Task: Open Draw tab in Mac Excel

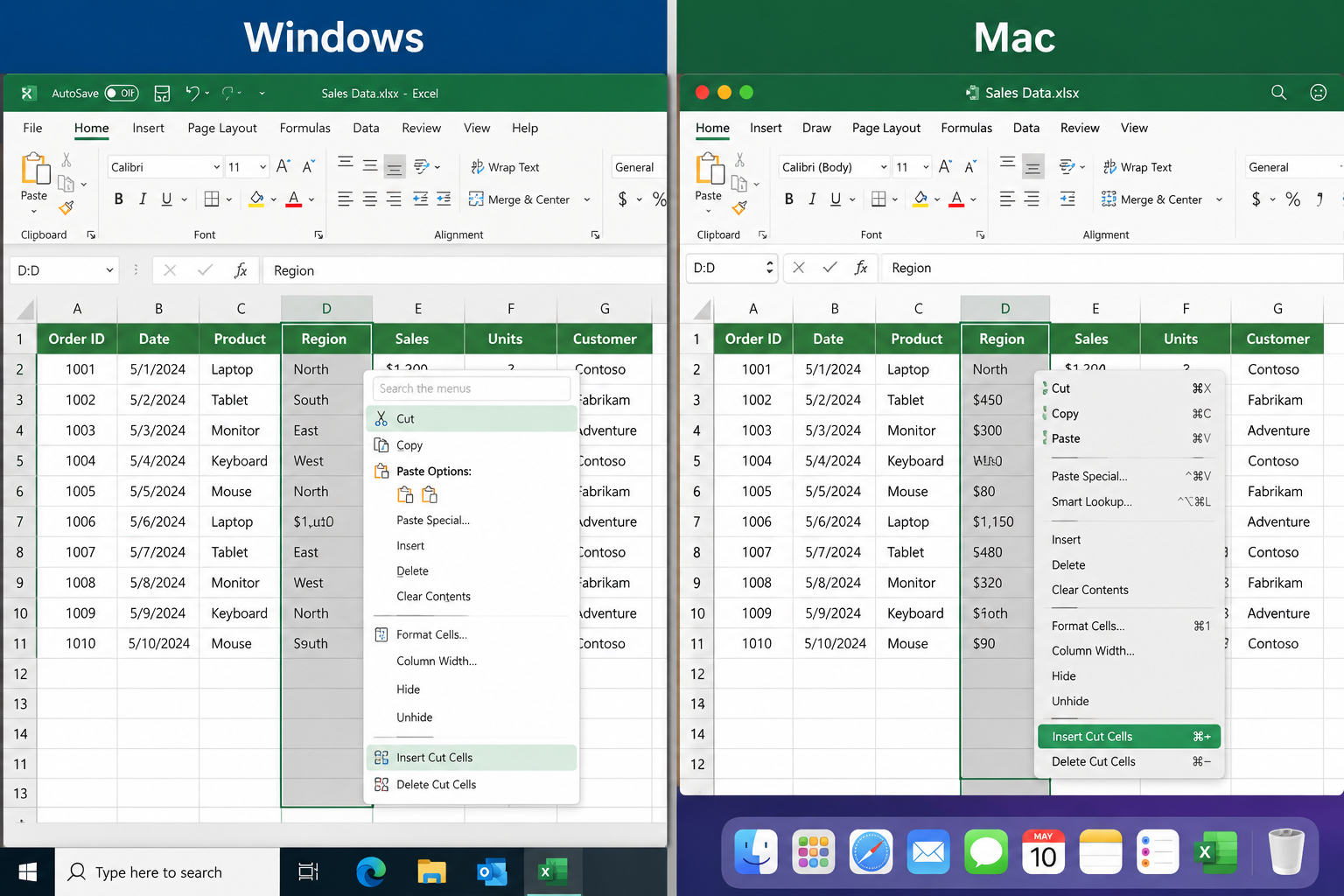Action: (x=816, y=128)
